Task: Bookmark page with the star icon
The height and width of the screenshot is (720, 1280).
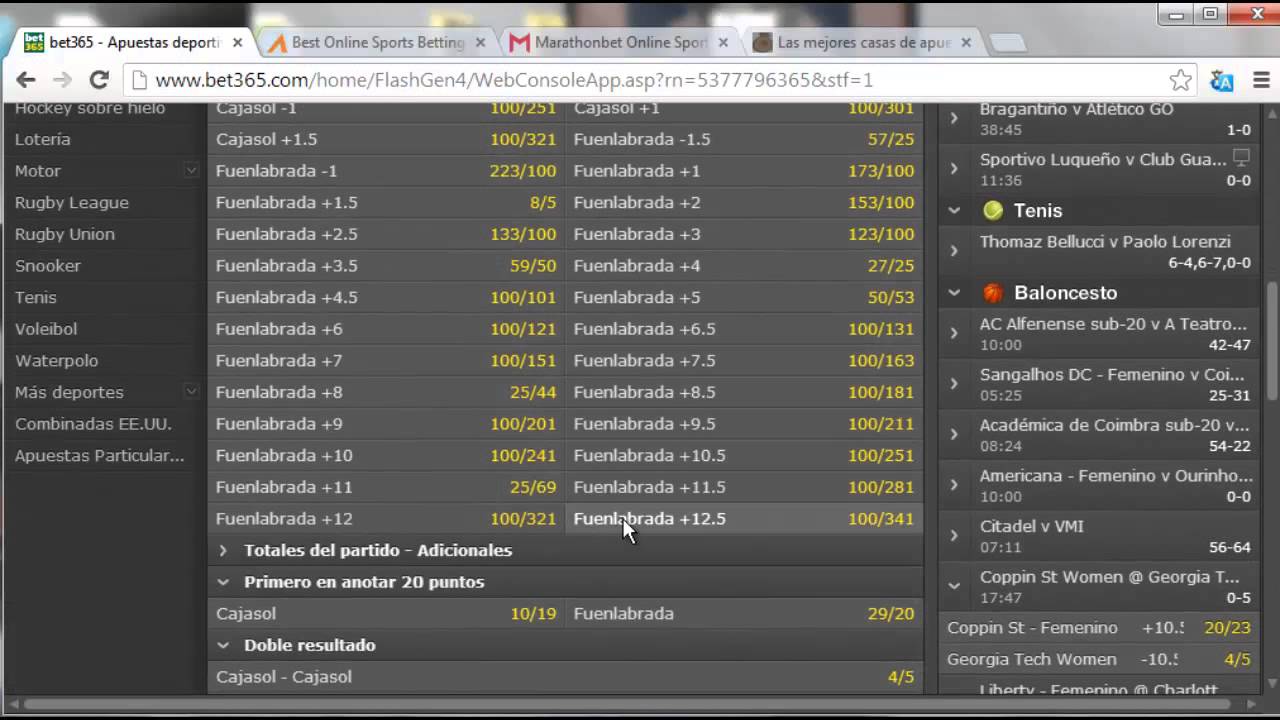Action: pos(1181,80)
